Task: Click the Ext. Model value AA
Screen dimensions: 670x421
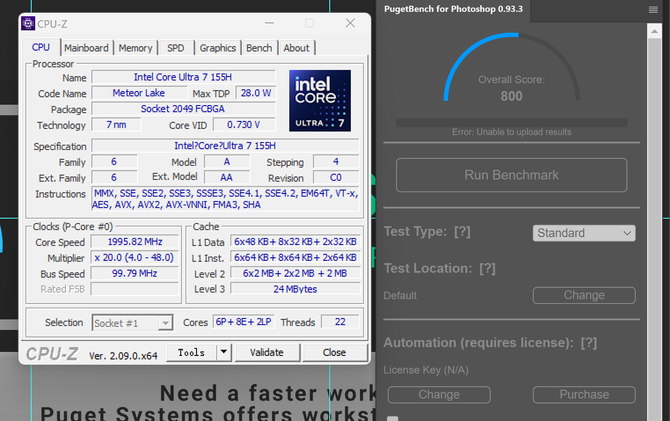Action: 226,177
